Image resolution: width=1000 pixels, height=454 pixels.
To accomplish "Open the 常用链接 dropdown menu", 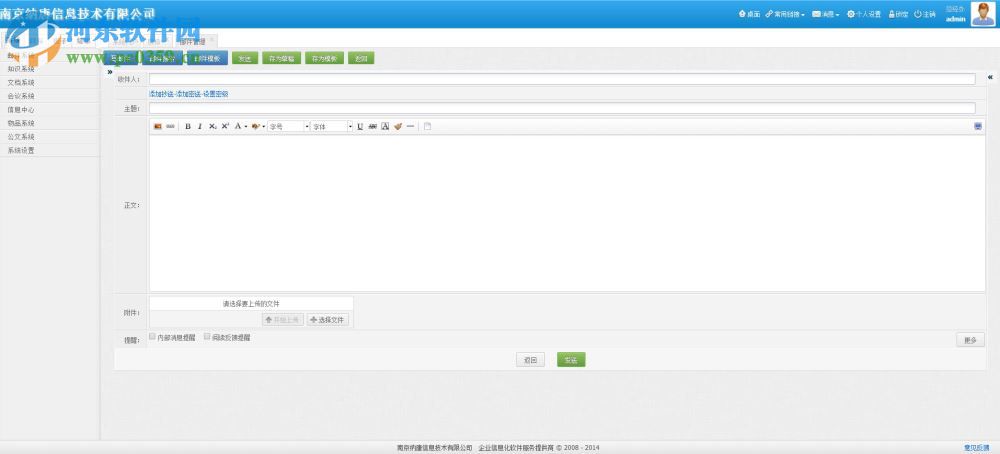I will tap(785, 14).
